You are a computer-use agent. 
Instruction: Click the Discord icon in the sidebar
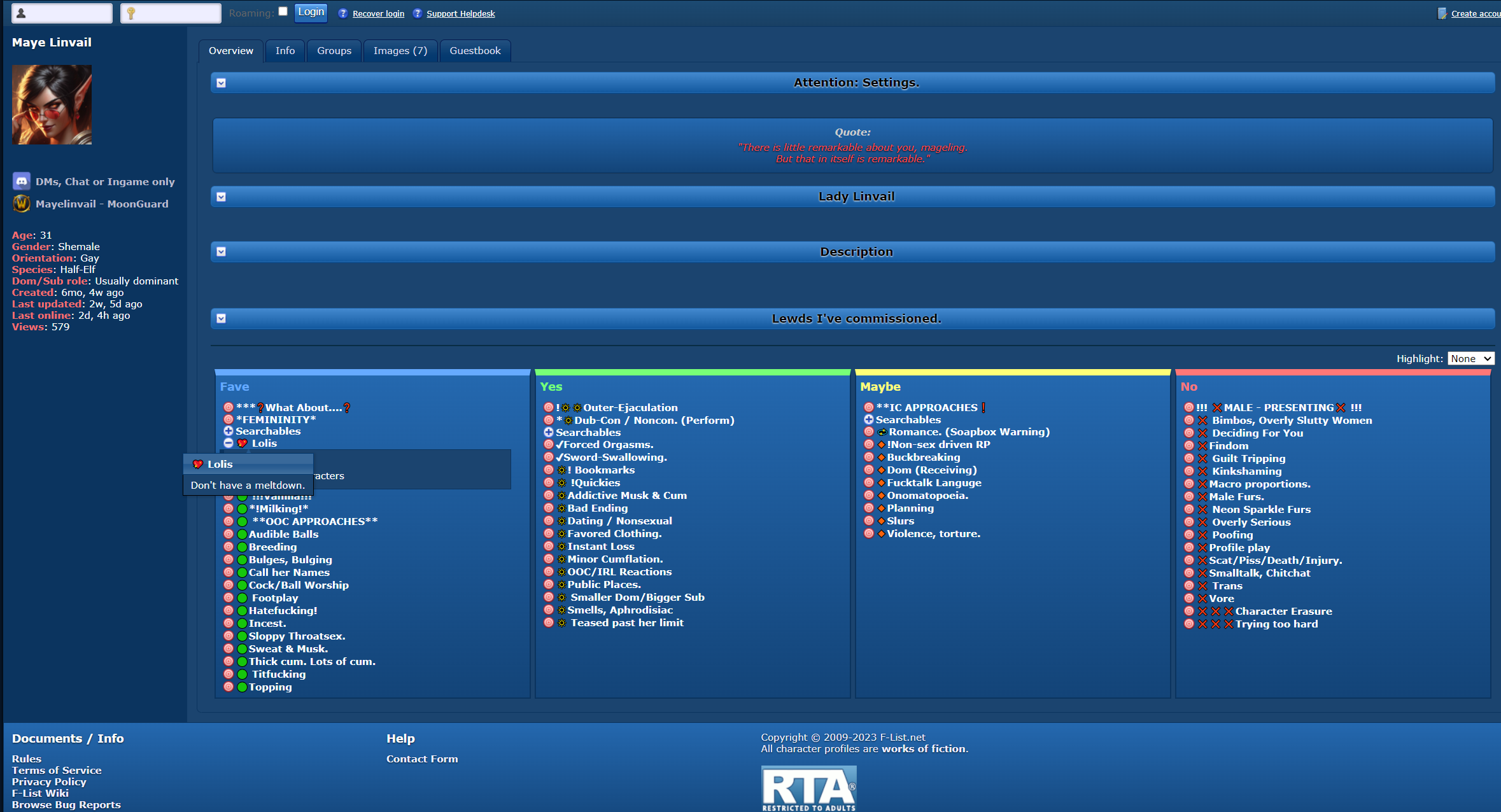(22, 181)
